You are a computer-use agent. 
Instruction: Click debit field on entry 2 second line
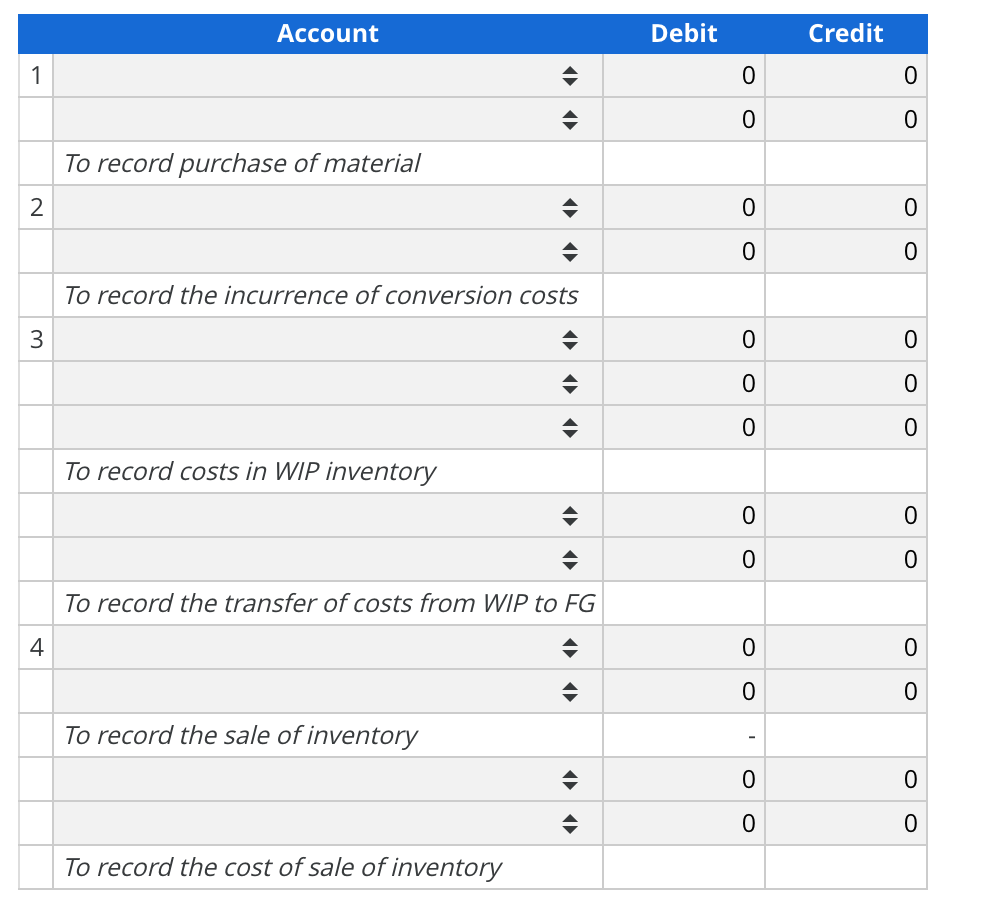pyautogui.click(x=684, y=251)
